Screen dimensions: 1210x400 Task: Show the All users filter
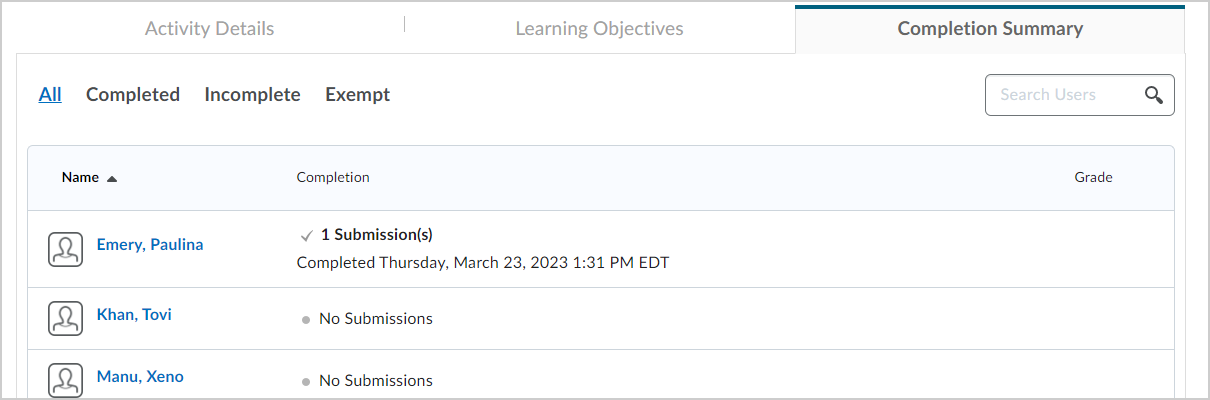[50, 95]
